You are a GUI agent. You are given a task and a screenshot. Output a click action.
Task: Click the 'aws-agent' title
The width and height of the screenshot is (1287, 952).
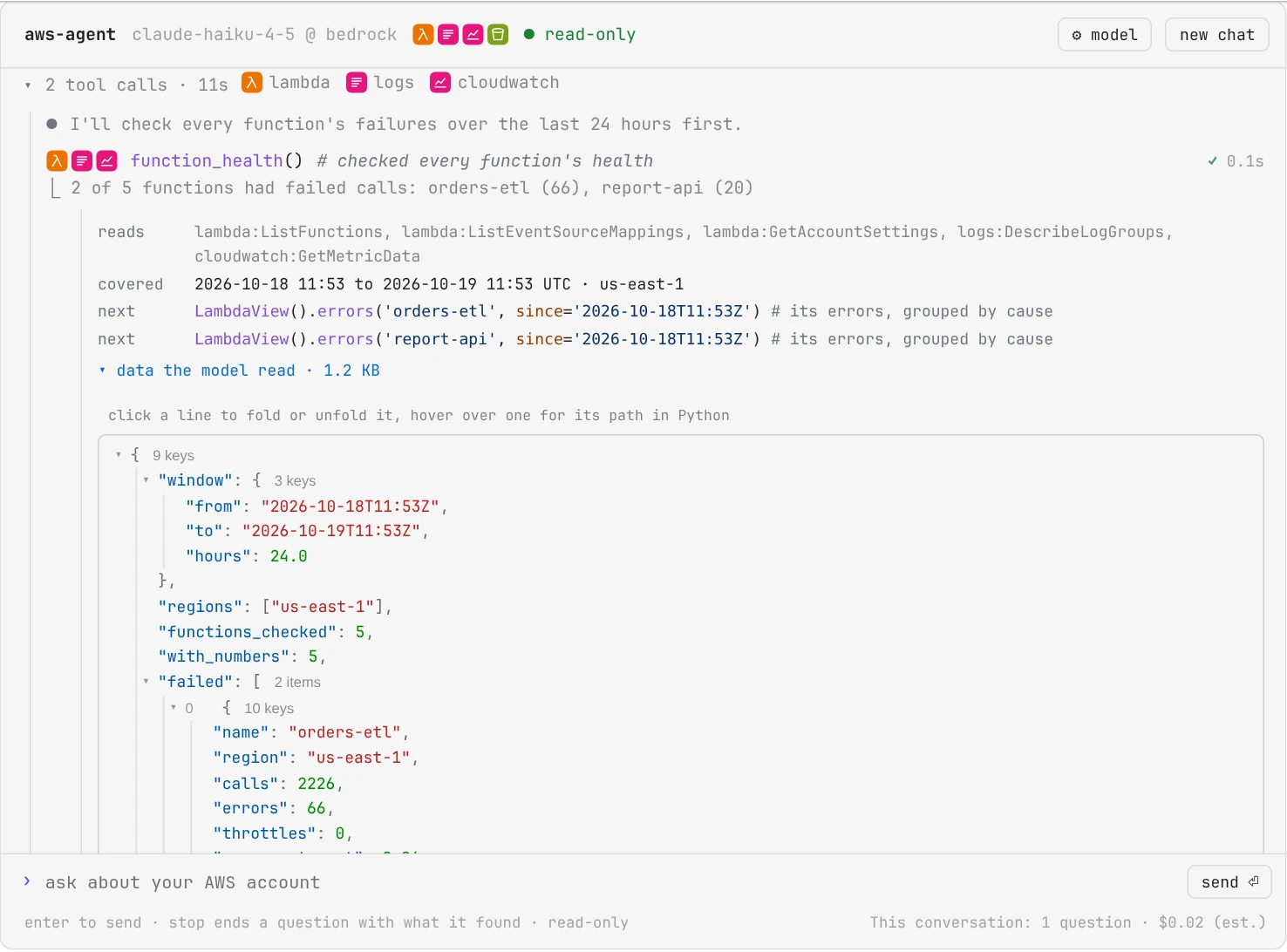click(70, 35)
